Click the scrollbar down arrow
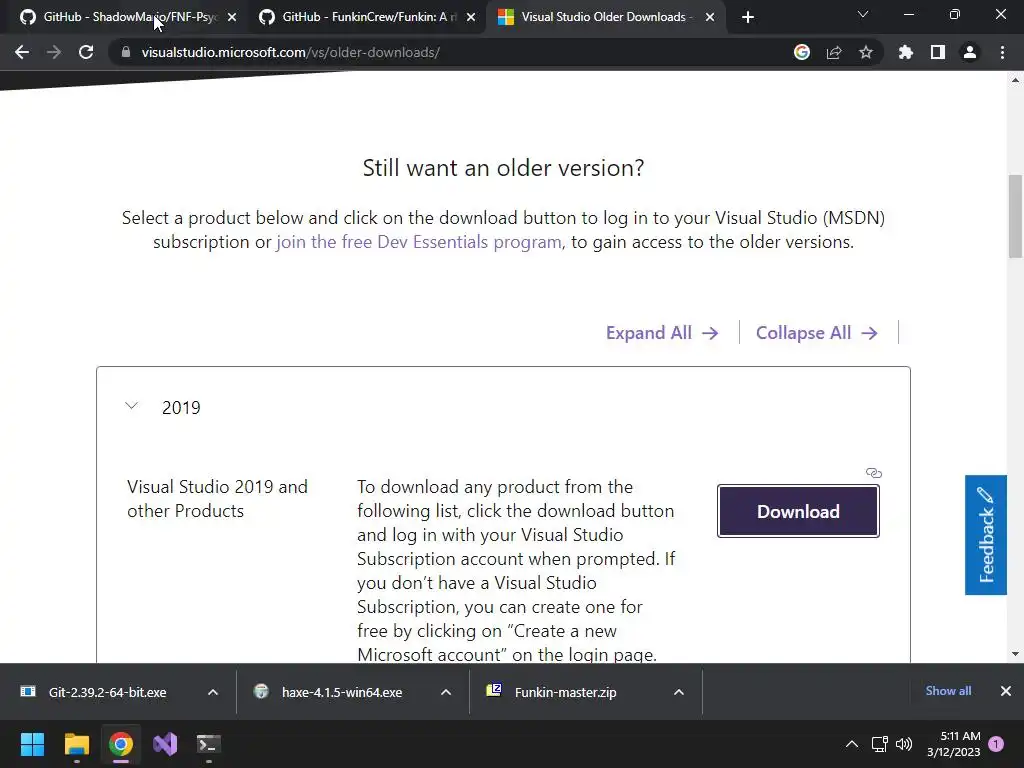This screenshot has height=768, width=1024. pos(1015,654)
